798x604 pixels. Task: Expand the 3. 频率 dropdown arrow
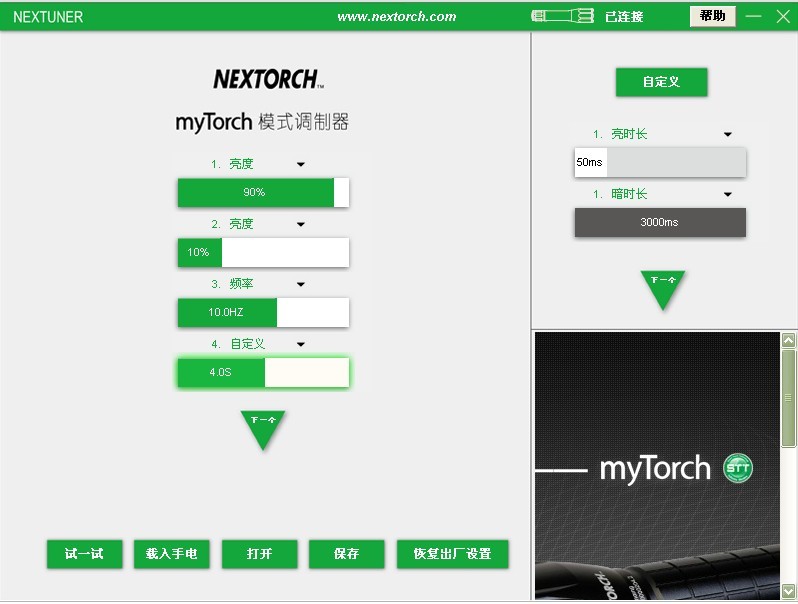(301, 284)
